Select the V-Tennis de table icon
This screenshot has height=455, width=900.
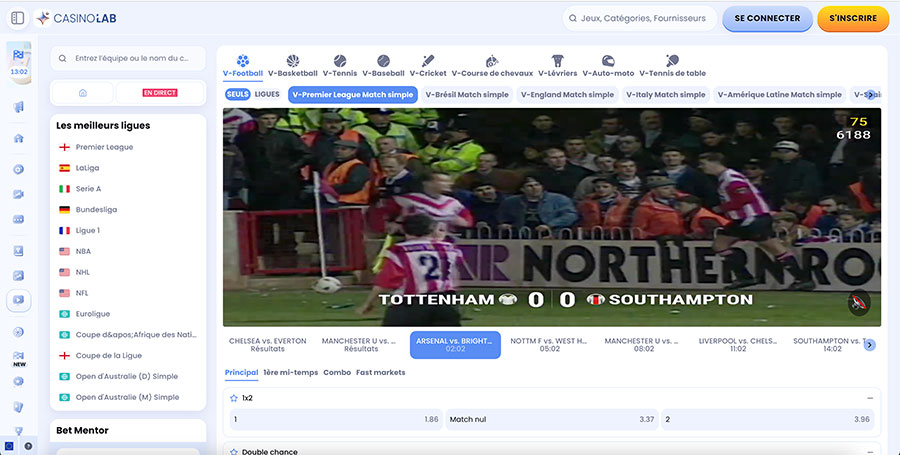point(672,62)
